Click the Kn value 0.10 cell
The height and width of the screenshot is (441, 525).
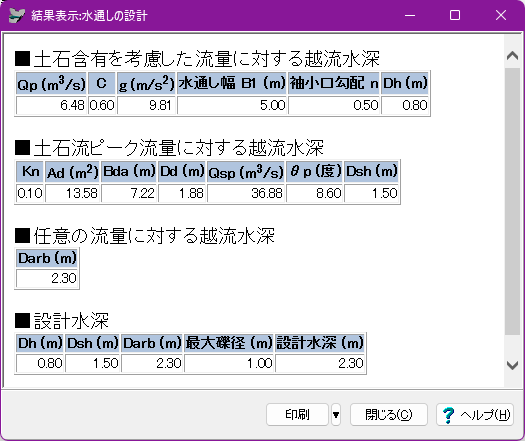point(30,193)
